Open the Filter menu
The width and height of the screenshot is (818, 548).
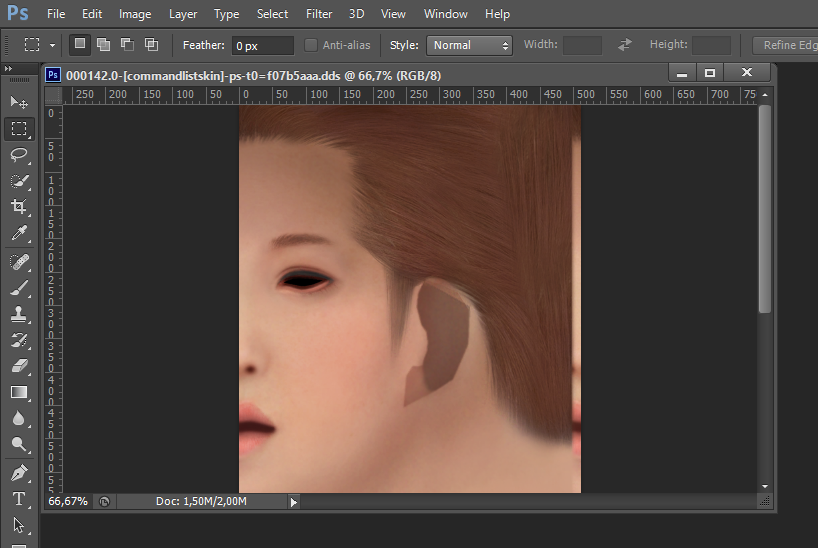tap(319, 14)
